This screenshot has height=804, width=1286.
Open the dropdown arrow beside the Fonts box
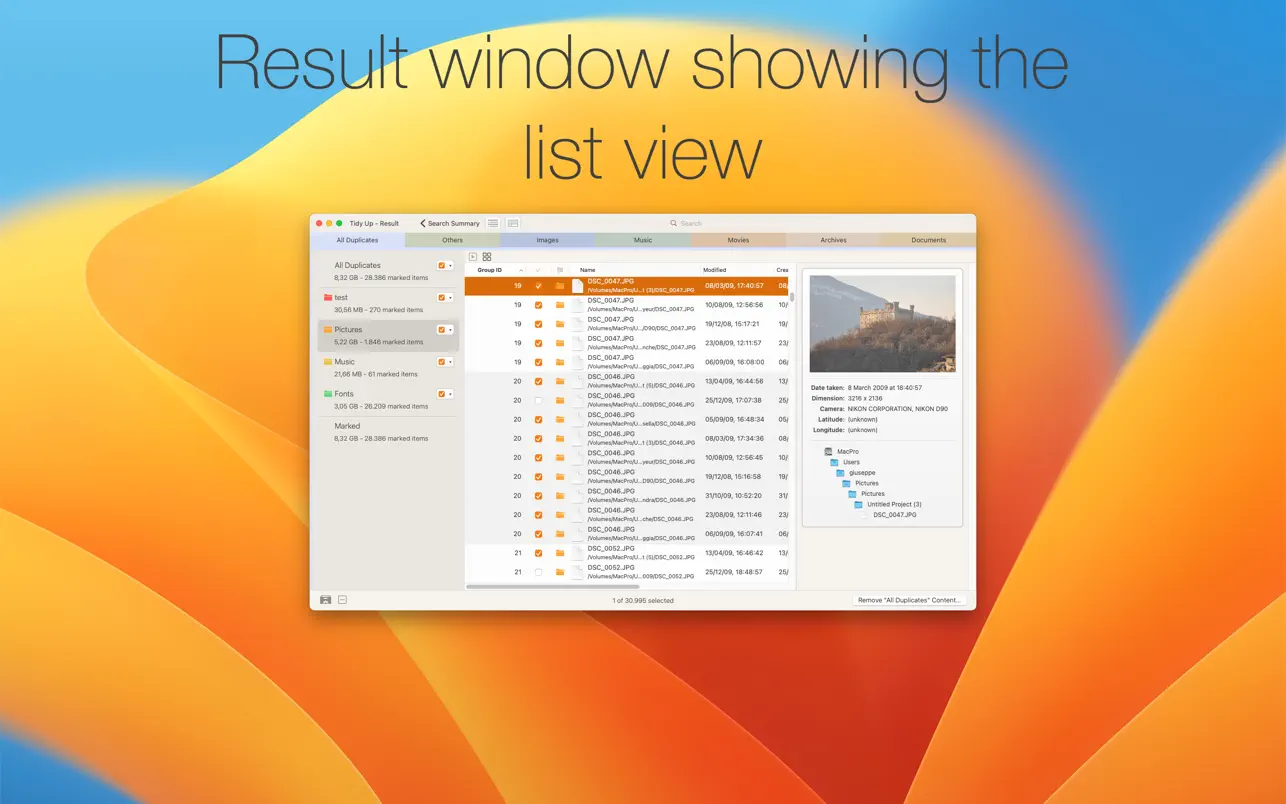pyautogui.click(x=451, y=394)
